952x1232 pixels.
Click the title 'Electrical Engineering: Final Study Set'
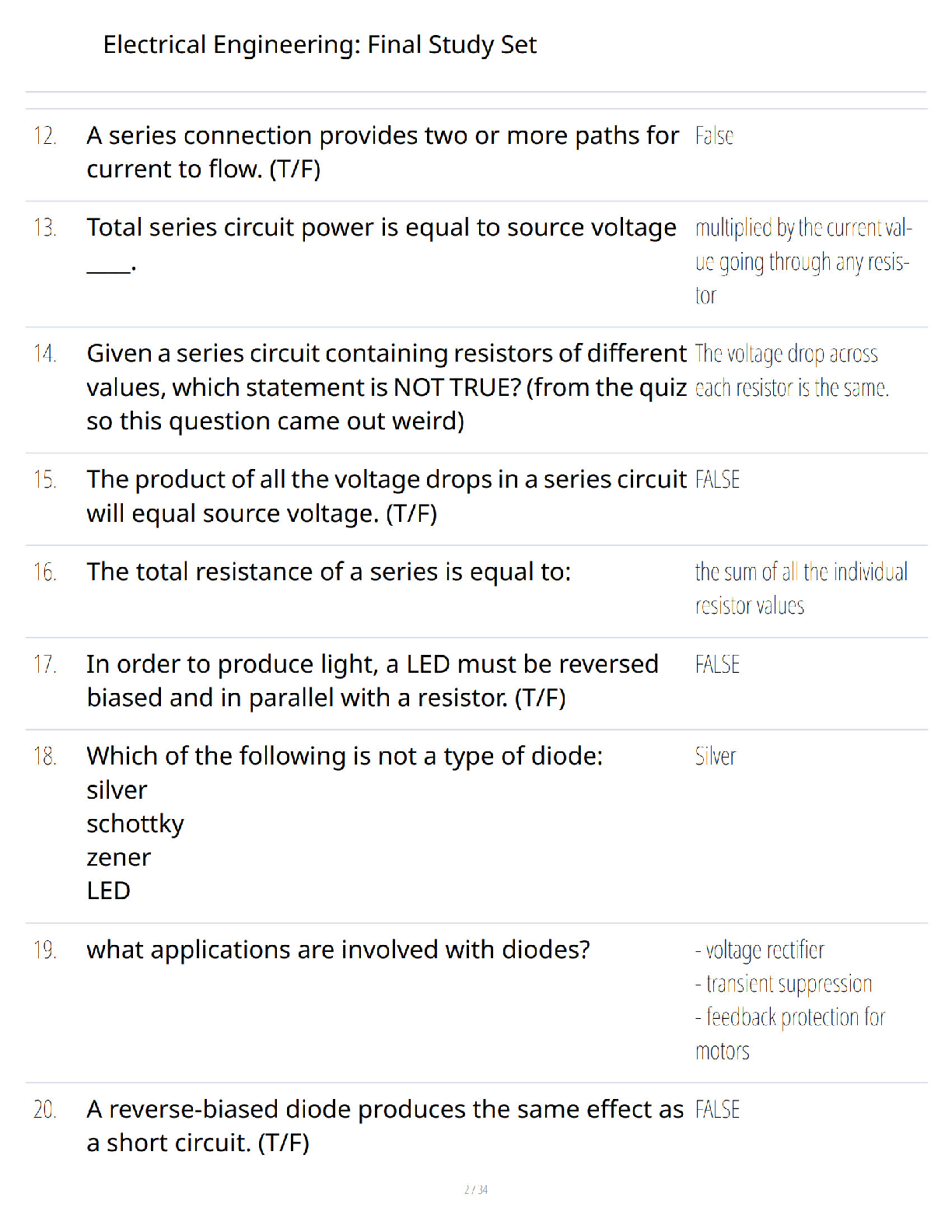tap(320, 45)
